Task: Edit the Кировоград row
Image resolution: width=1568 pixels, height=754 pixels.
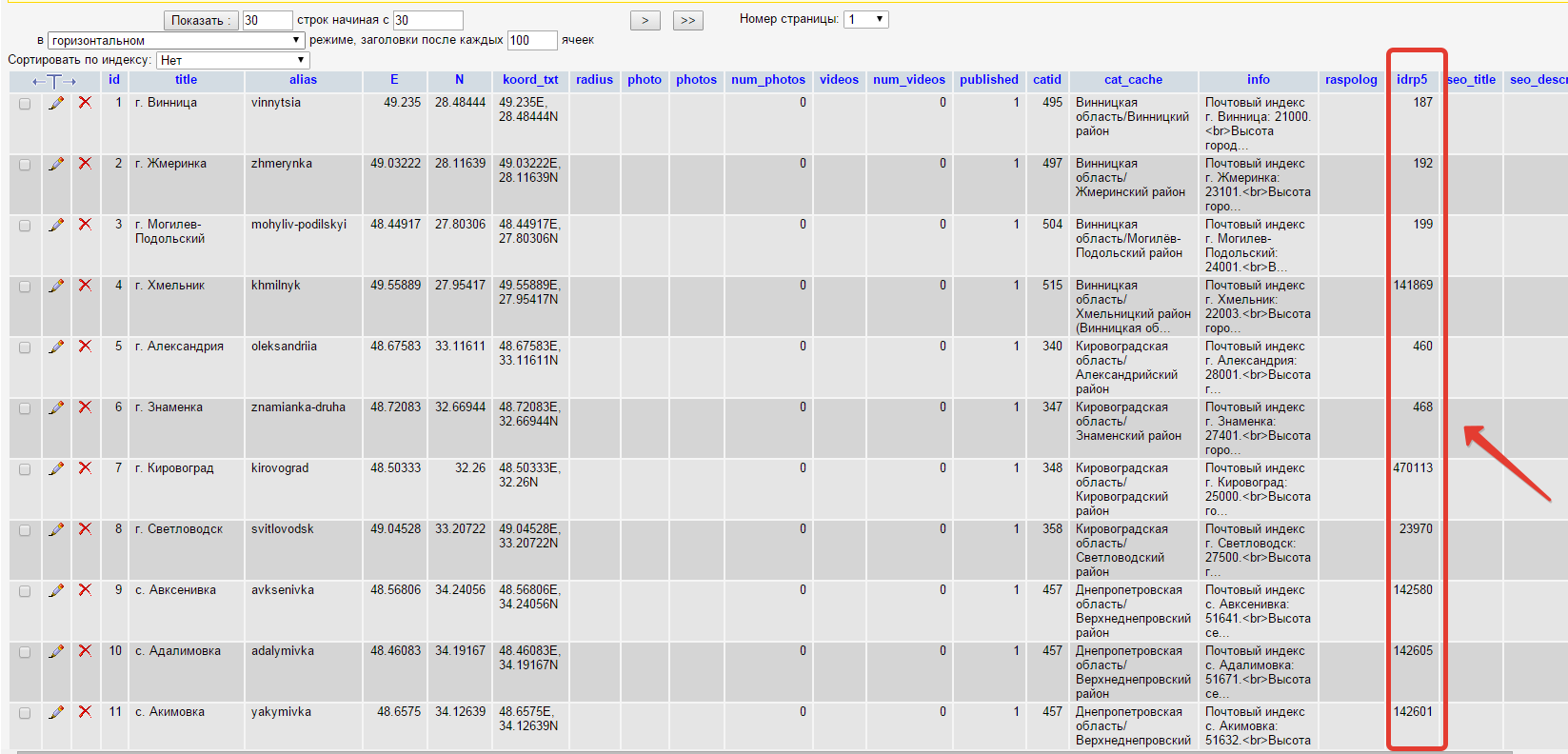Action: (x=56, y=468)
